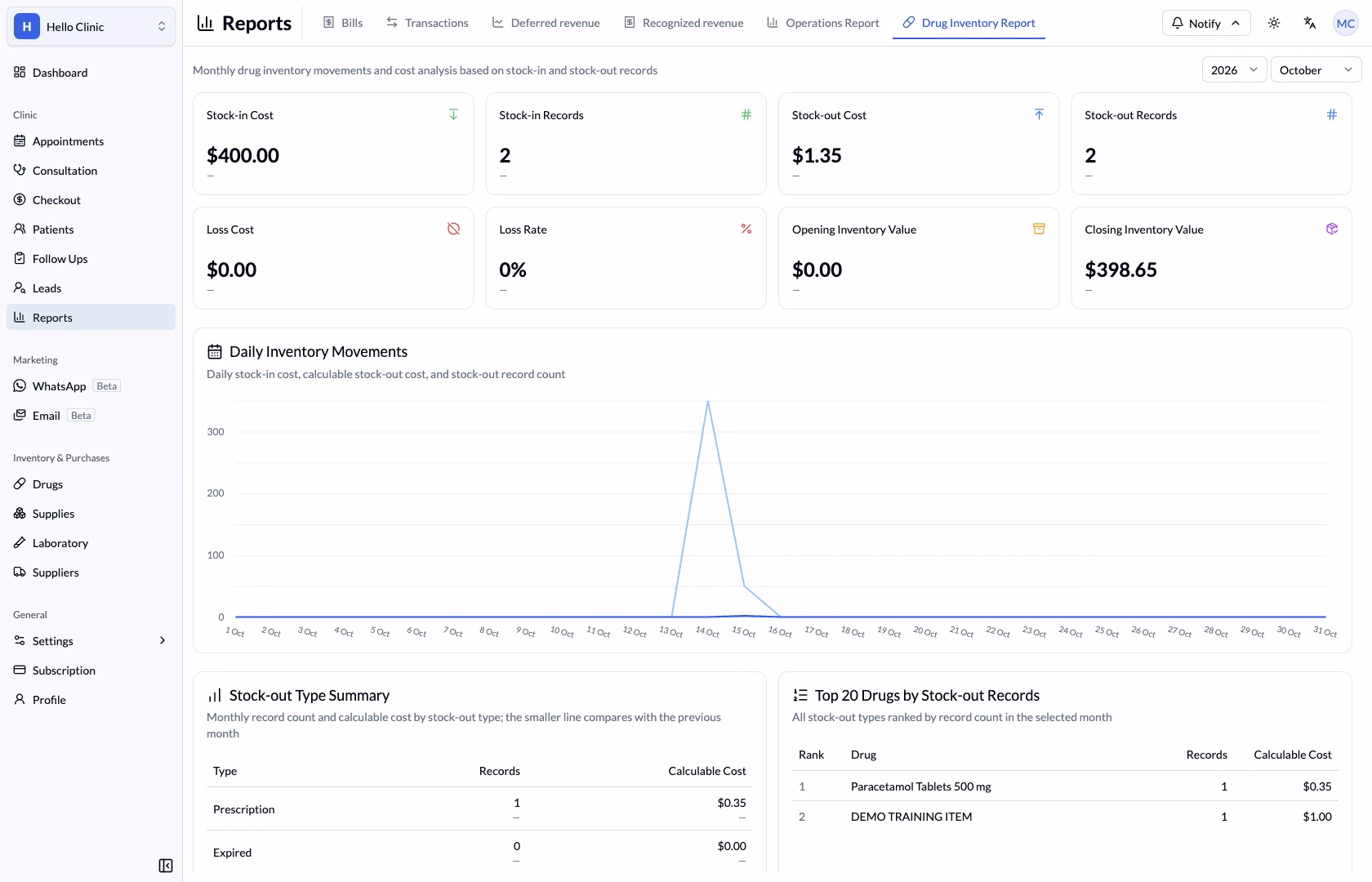
Task: Open Email marketing page
Action: click(x=91, y=416)
